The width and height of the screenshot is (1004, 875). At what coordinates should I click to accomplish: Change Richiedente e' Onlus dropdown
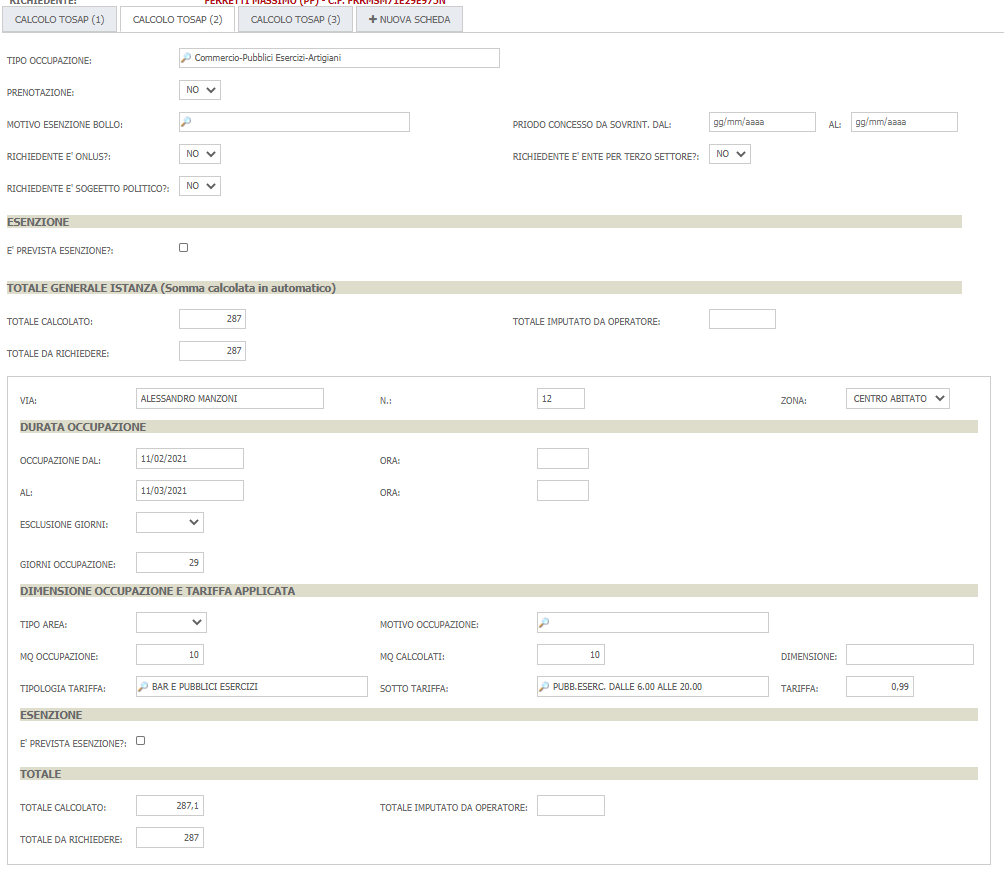(x=199, y=154)
